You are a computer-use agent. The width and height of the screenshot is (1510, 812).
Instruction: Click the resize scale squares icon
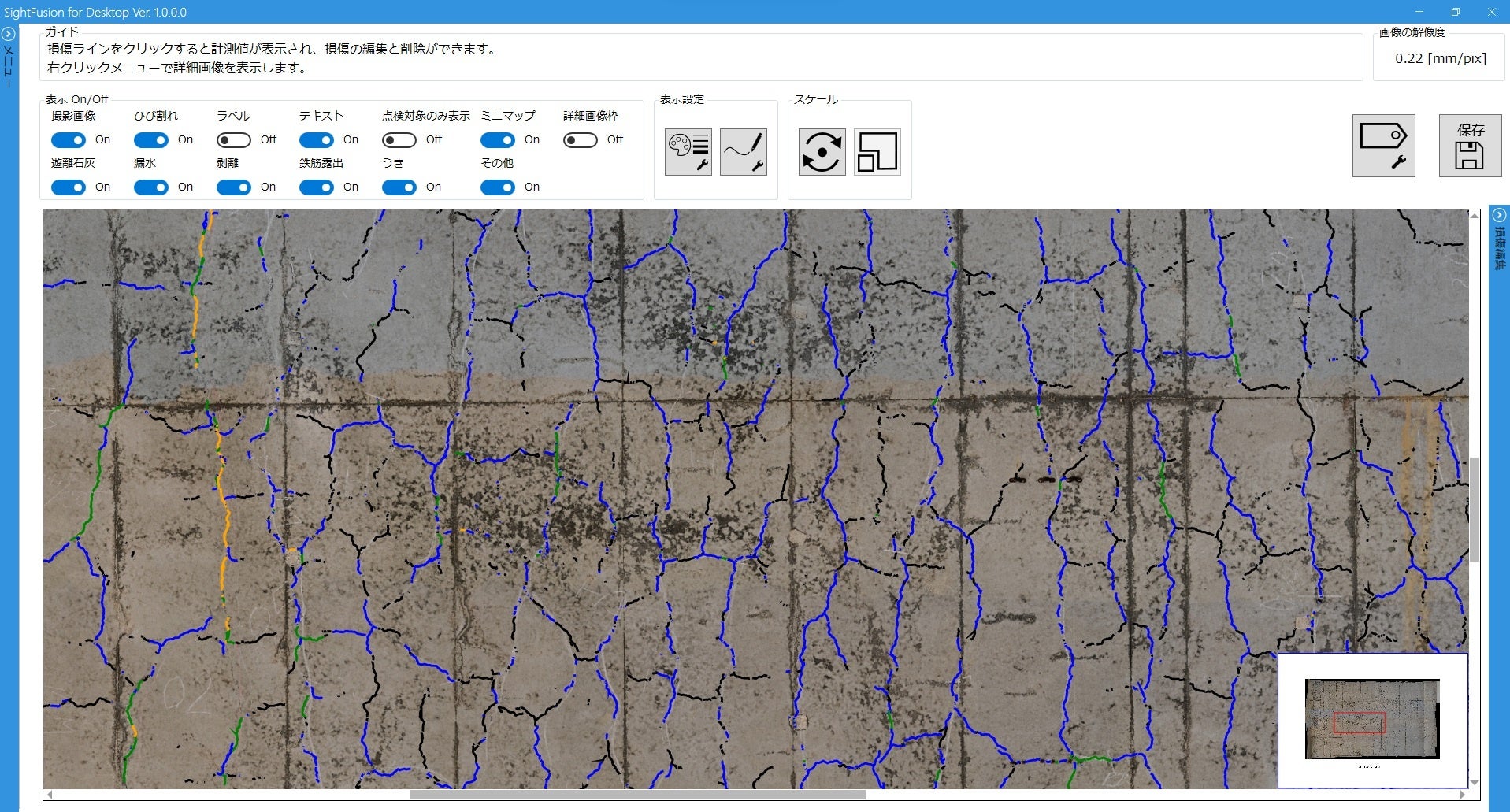(877, 152)
